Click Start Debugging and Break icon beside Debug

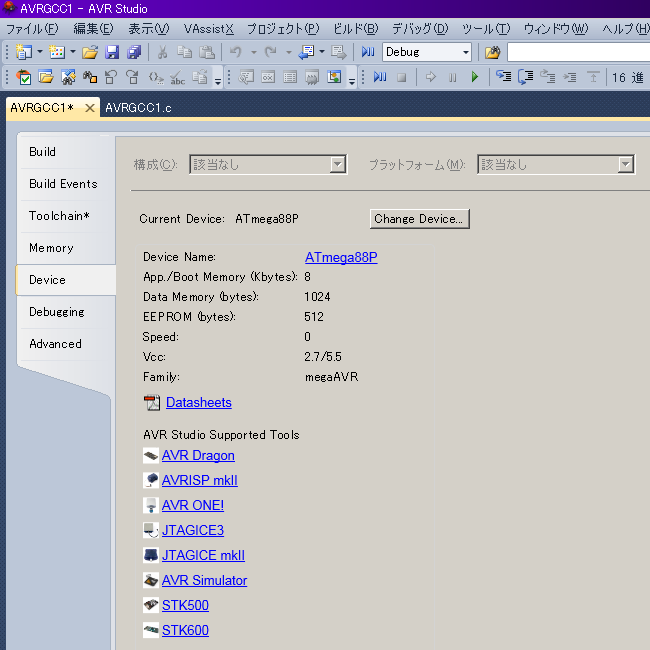coord(368,52)
